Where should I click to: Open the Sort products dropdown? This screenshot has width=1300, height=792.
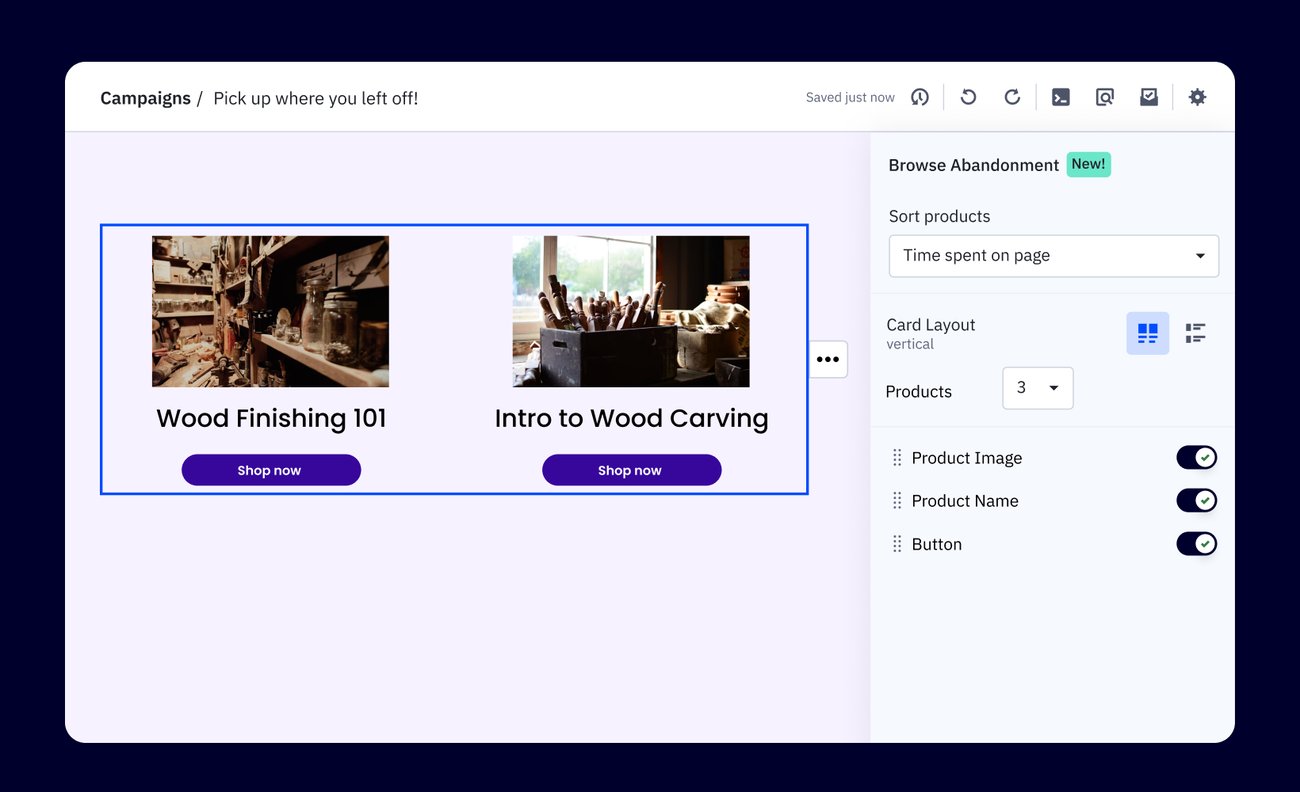tap(1054, 256)
